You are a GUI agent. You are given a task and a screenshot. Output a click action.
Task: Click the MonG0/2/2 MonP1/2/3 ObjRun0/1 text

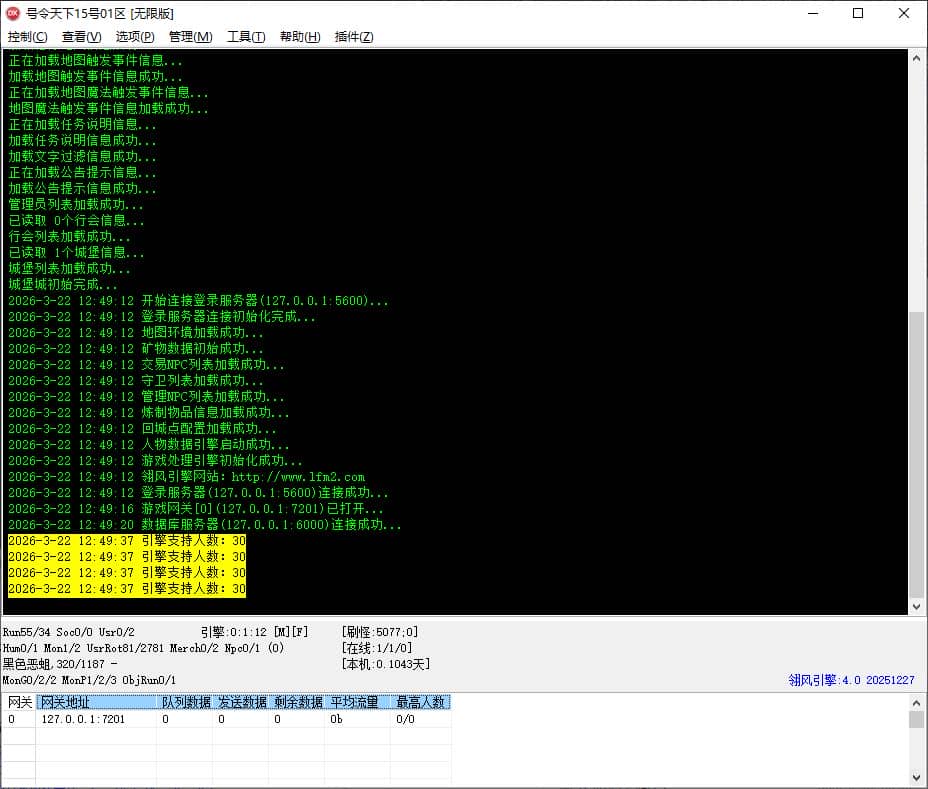(x=89, y=680)
